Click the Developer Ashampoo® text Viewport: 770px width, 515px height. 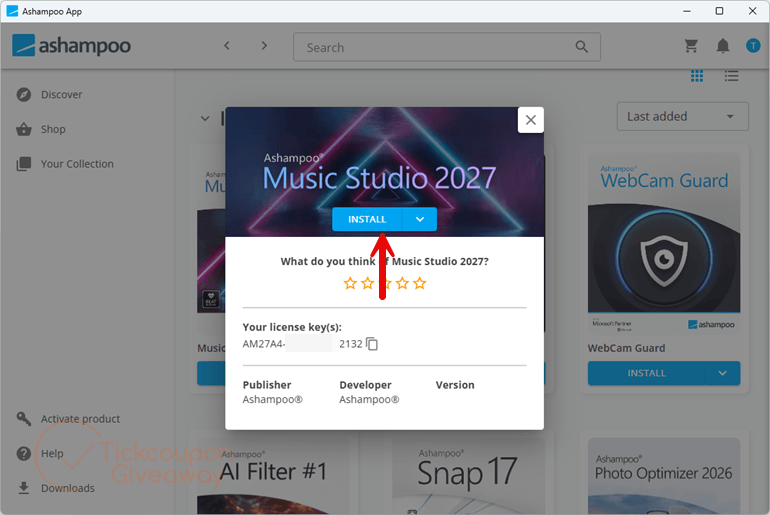tap(369, 400)
